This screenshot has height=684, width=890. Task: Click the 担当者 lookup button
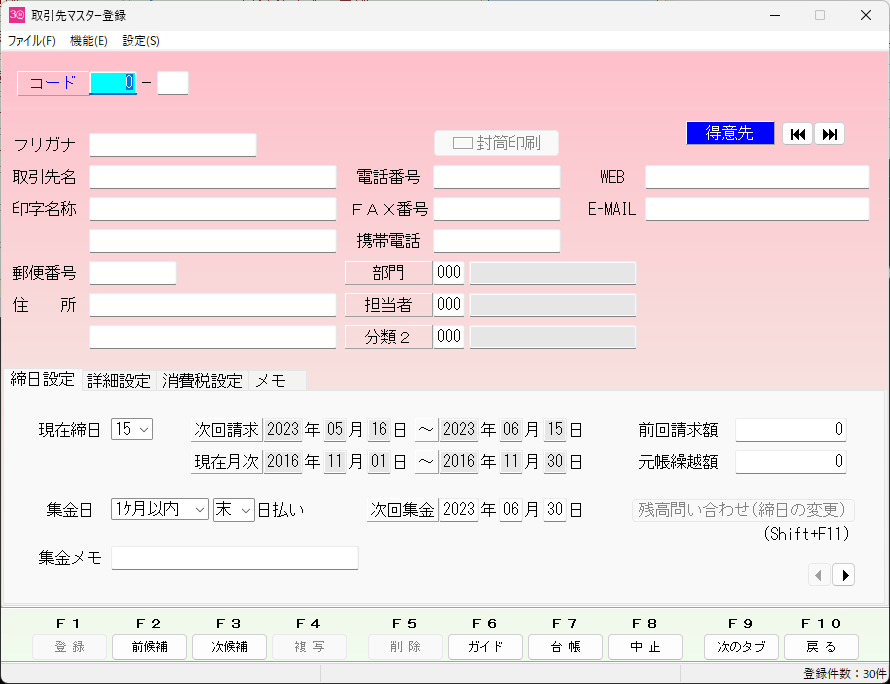pyautogui.click(x=388, y=305)
